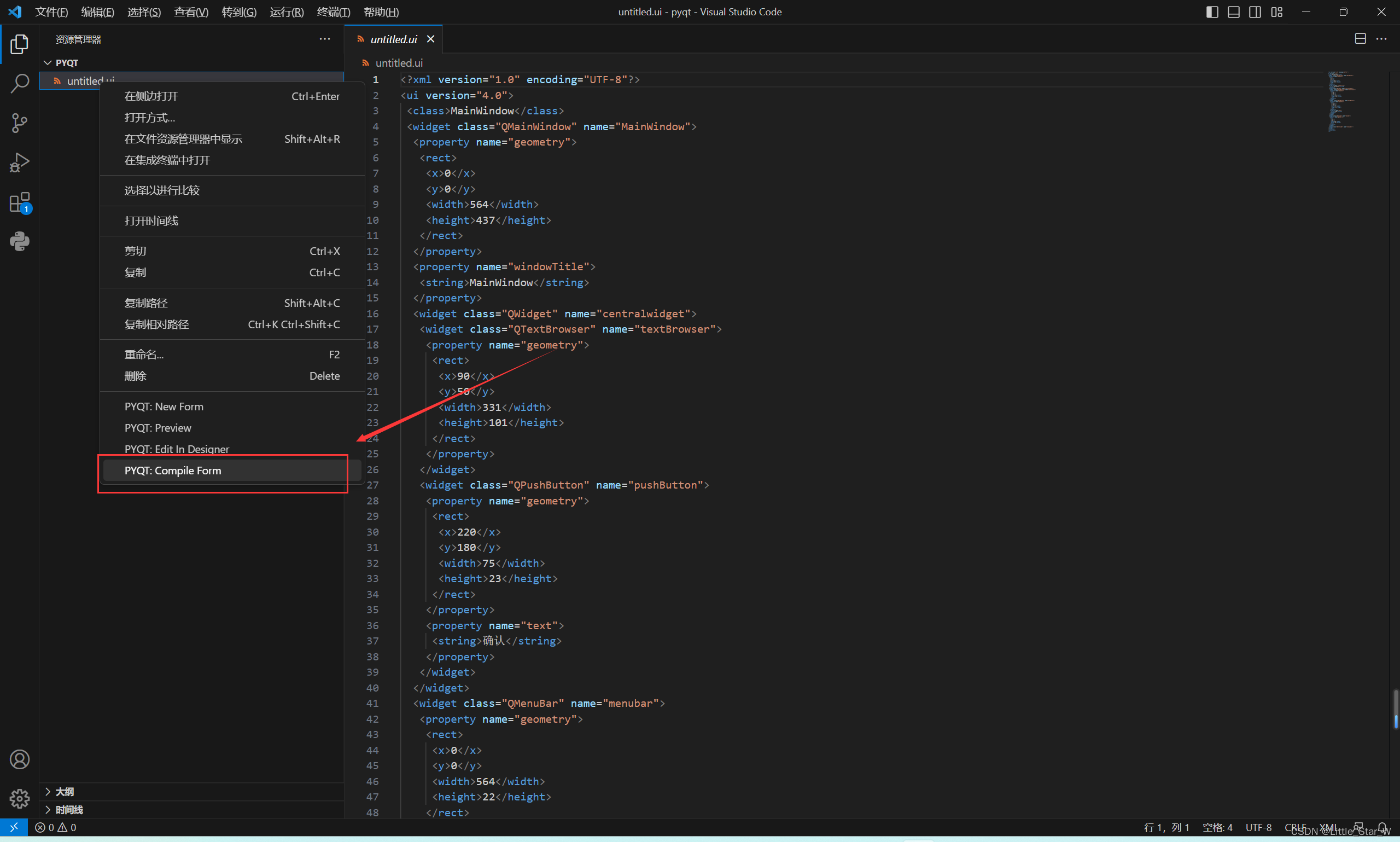Open the 运行(R) menu
This screenshot has height=842, width=1400.
pyautogui.click(x=287, y=12)
